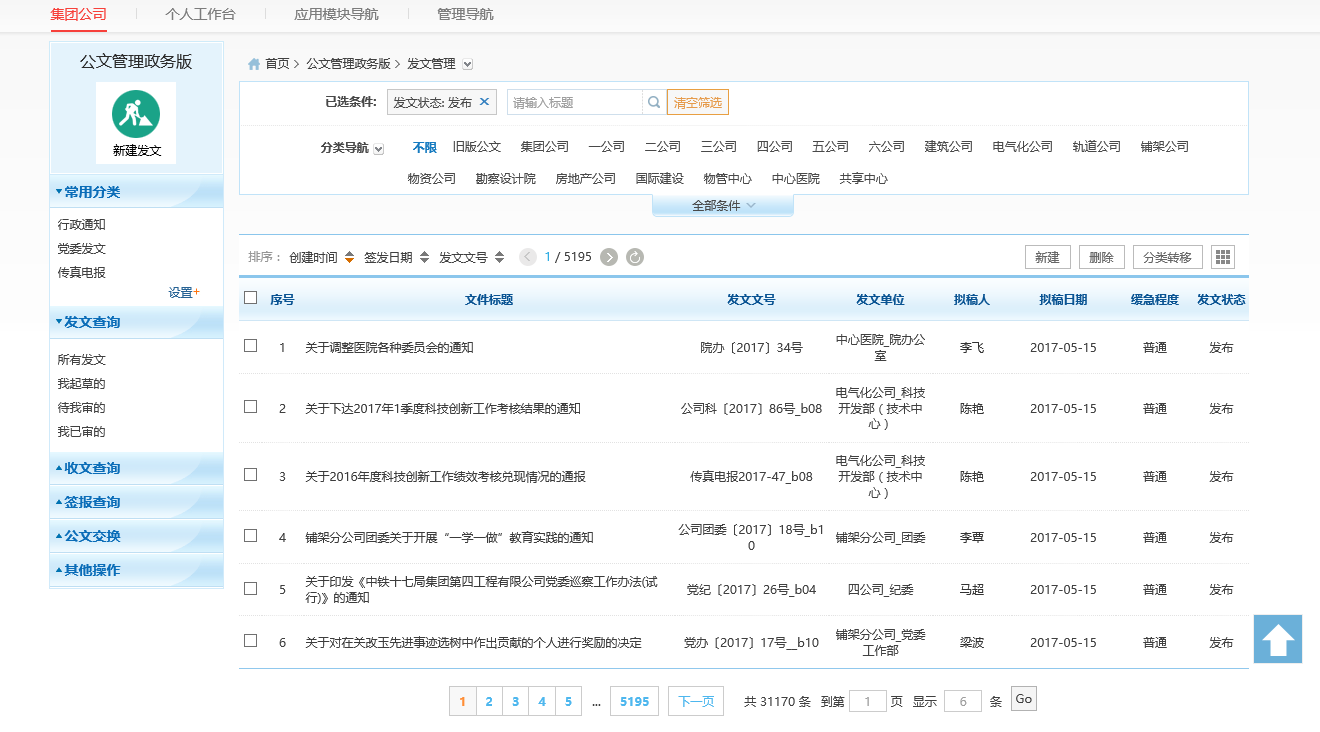Viewport: 1320px width, 732px height.
Task: Click the back-to-top arrow icon
Action: pos(1278,640)
